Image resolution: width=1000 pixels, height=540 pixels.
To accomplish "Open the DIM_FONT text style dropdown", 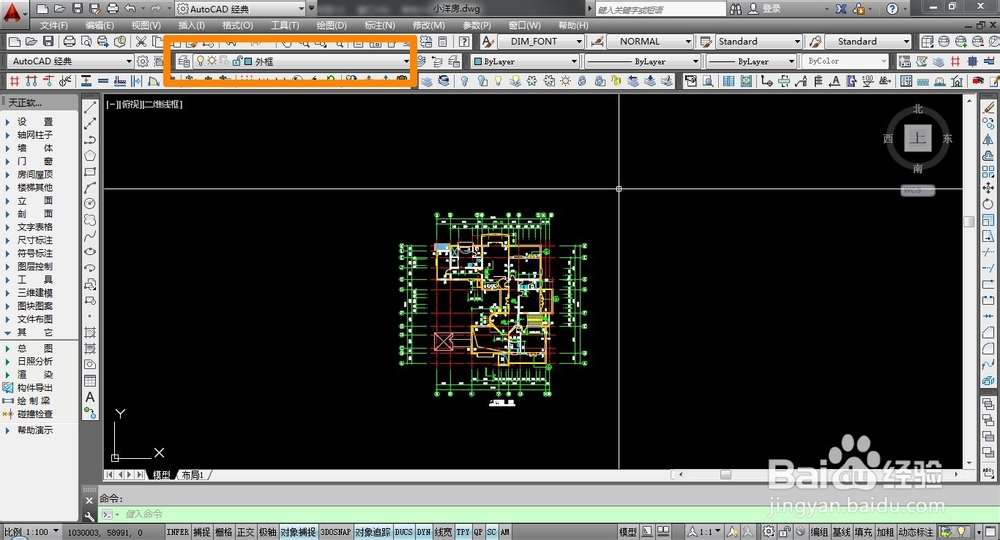I will coord(579,41).
